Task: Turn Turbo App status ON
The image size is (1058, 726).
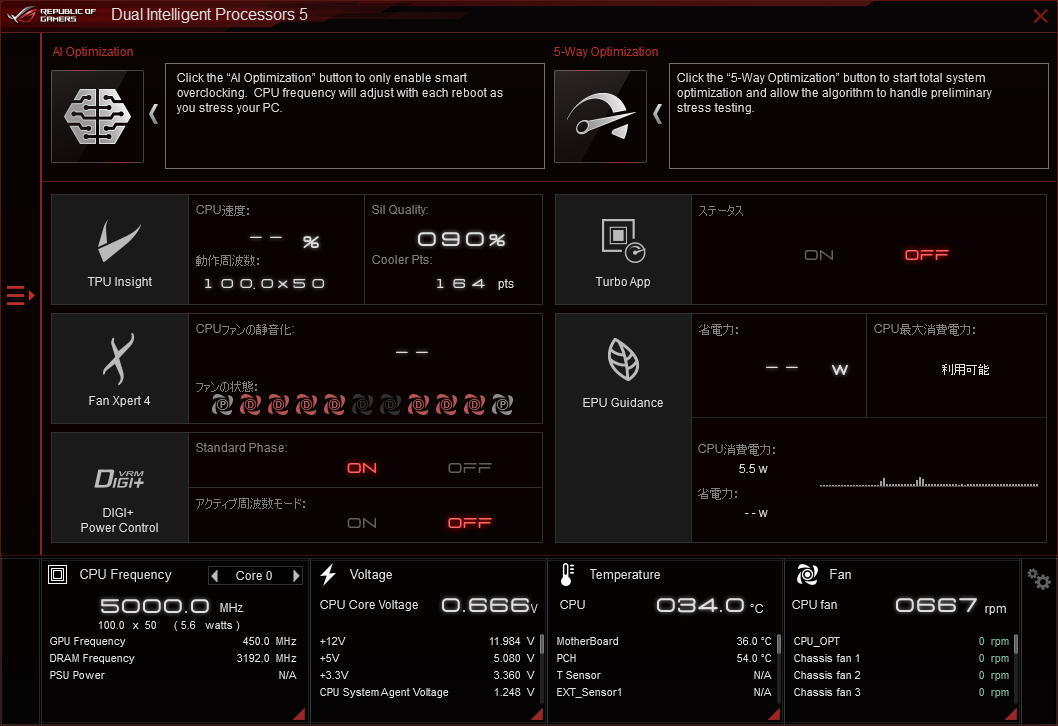Action: coord(818,255)
